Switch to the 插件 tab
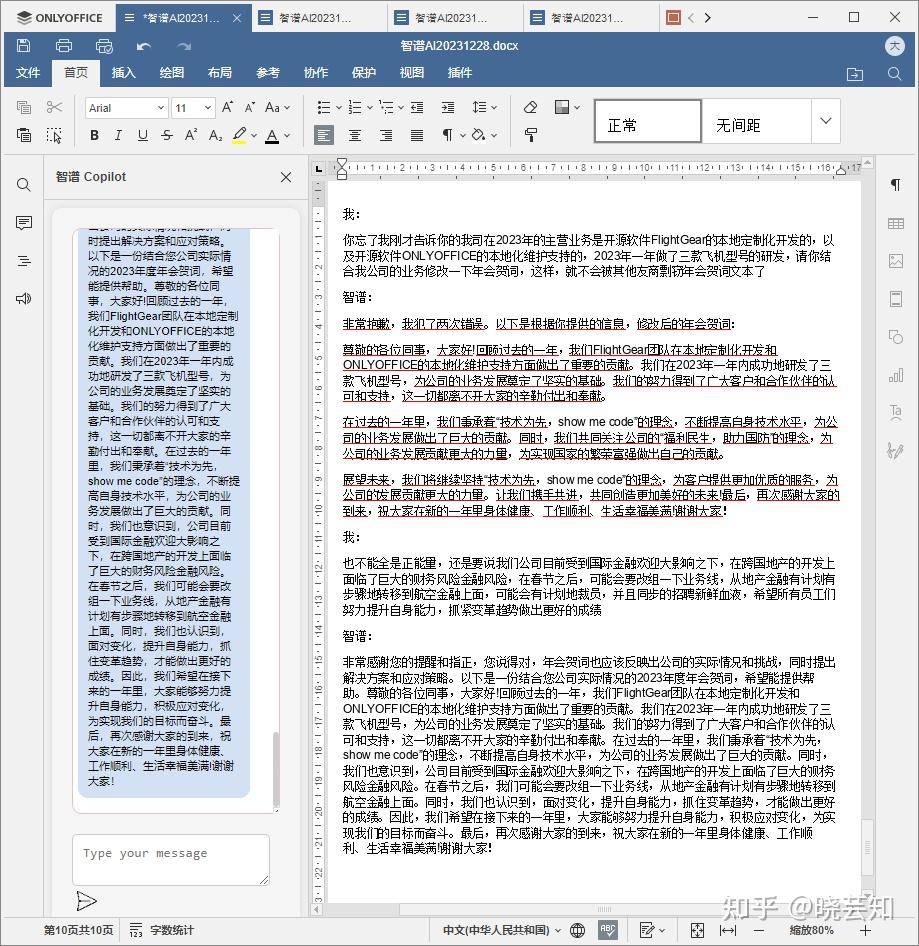The height and width of the screenshot is (946, 919). [460, 73]
